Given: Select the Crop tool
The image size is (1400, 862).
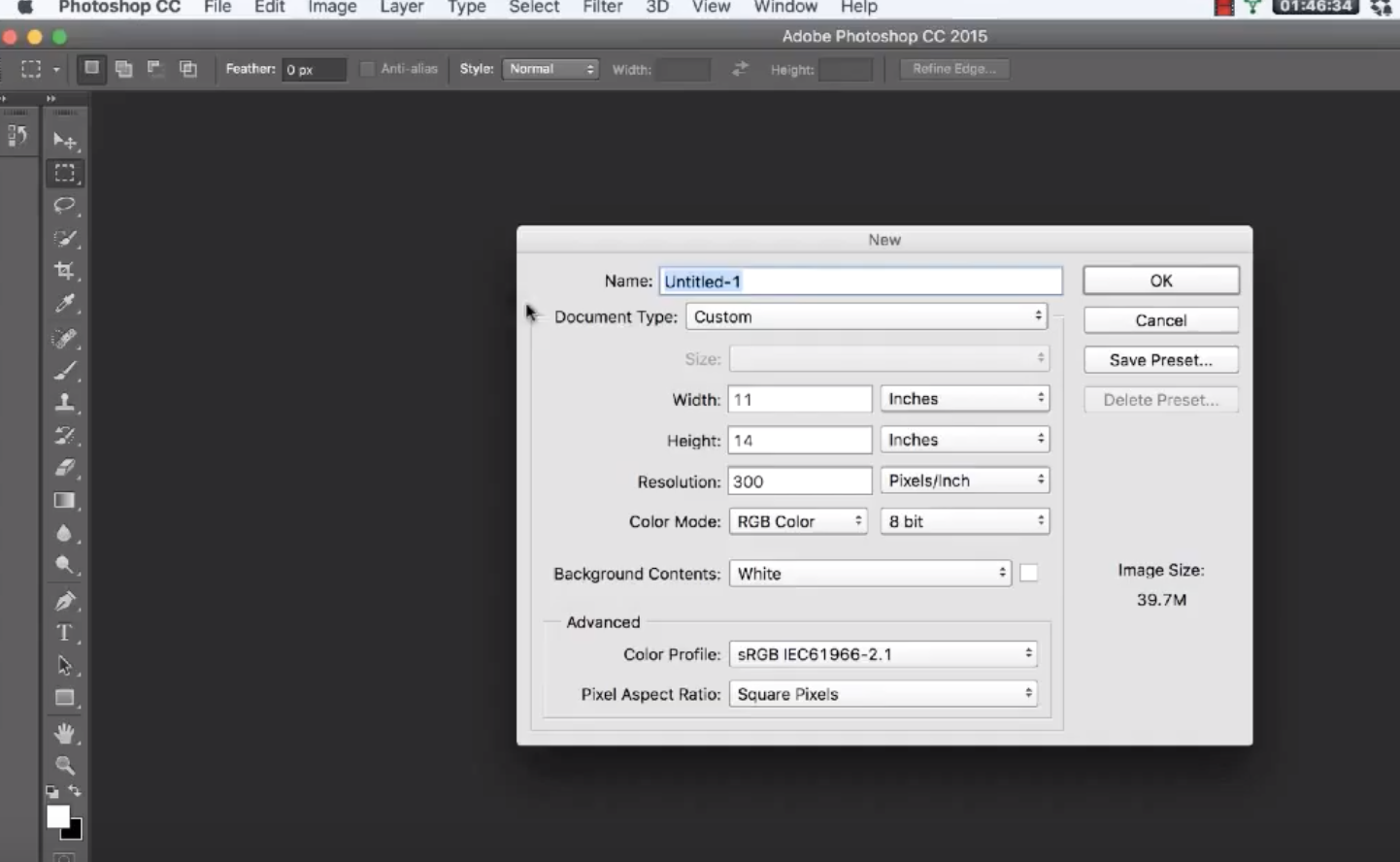Looking at the screenshot, I should (65, 271).
